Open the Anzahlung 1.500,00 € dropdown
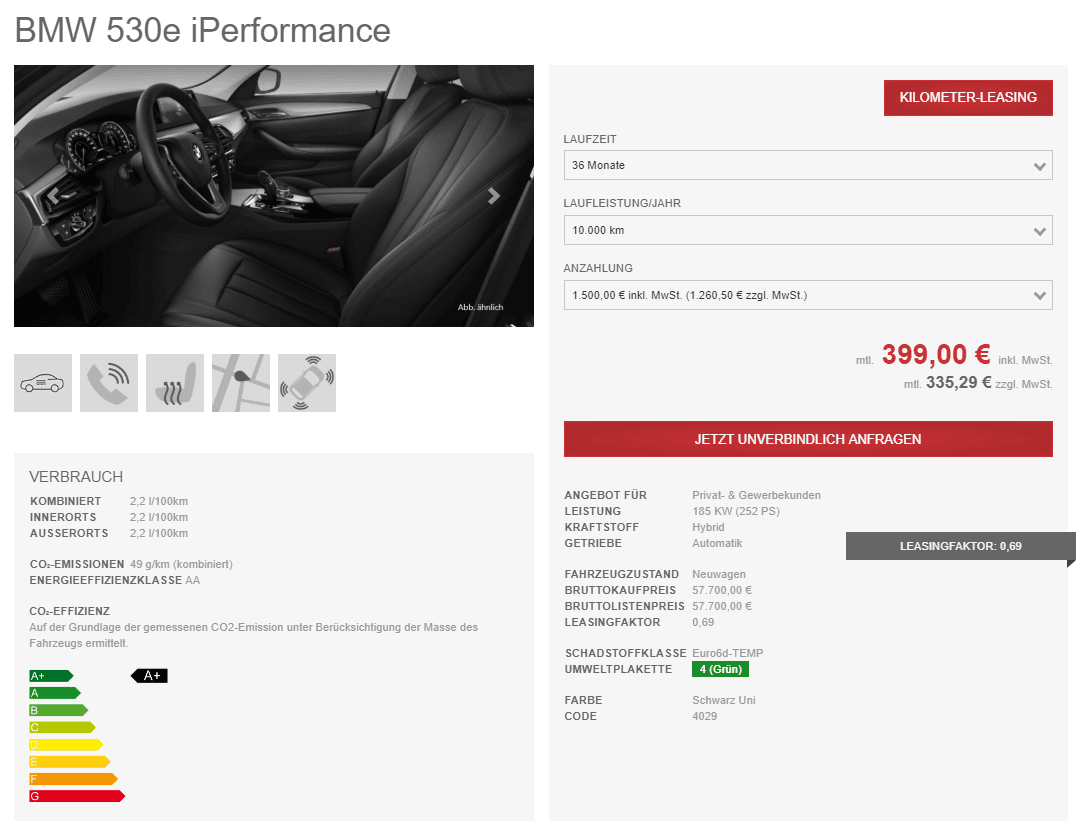Viewport: 1089px width, 833px height. pos(808,295)
